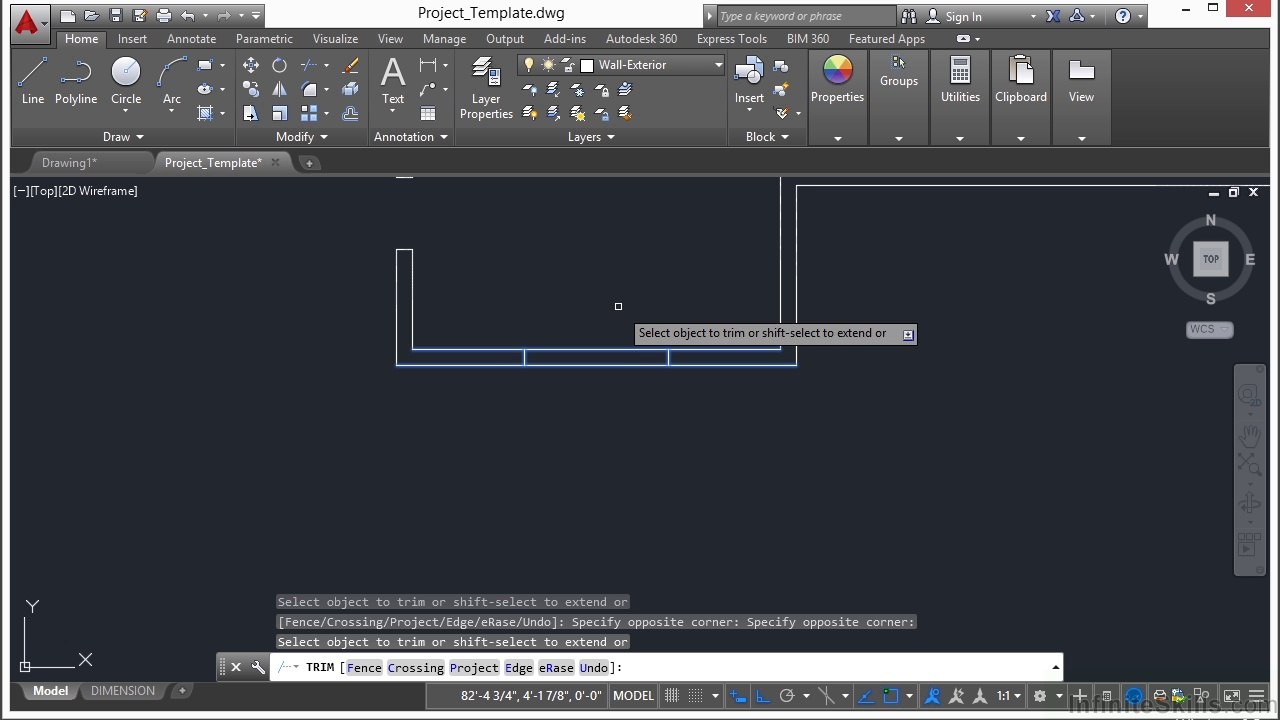1280x720 pixels.
Task: Open the Wall-Exterior layer dropdown
Action: (x=718, y=65)
